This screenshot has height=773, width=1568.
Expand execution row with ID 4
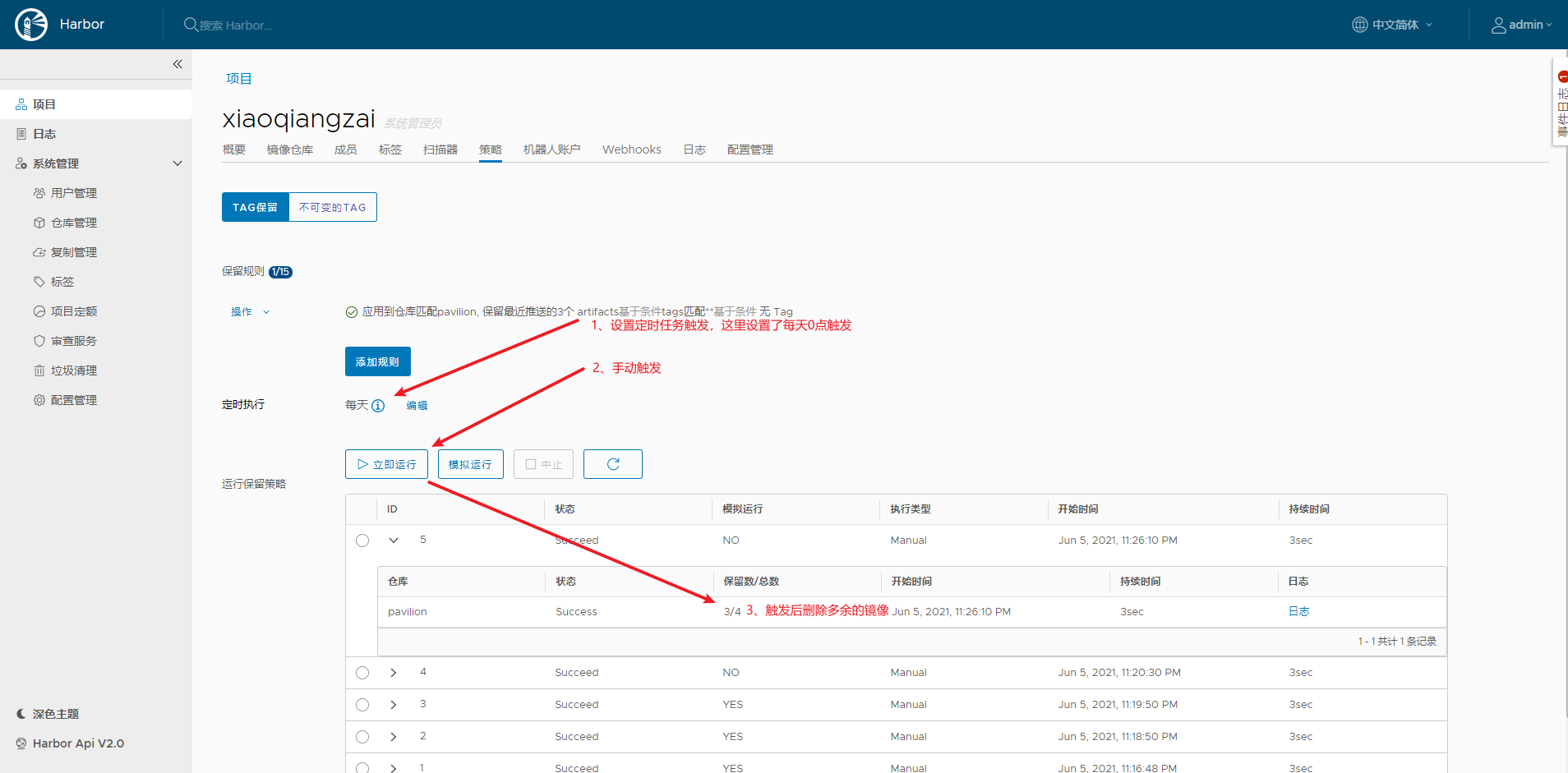click(x=394, y=673)
